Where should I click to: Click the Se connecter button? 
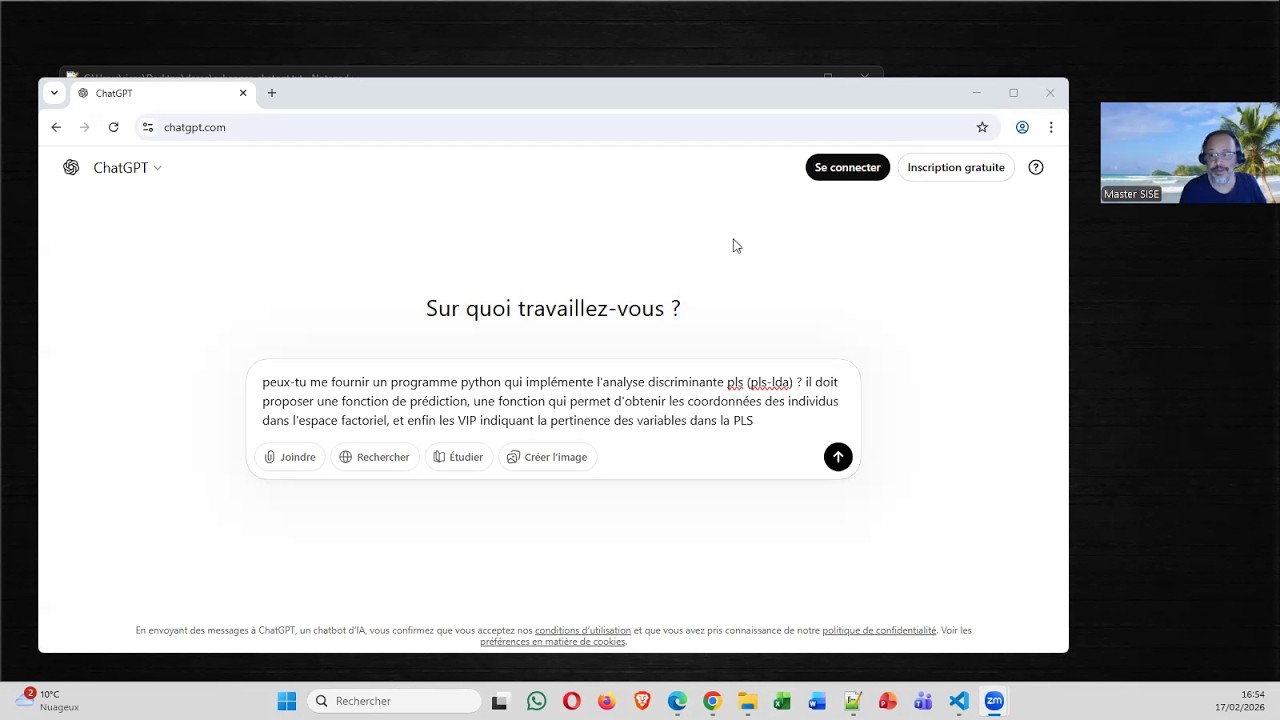[847, 167]
